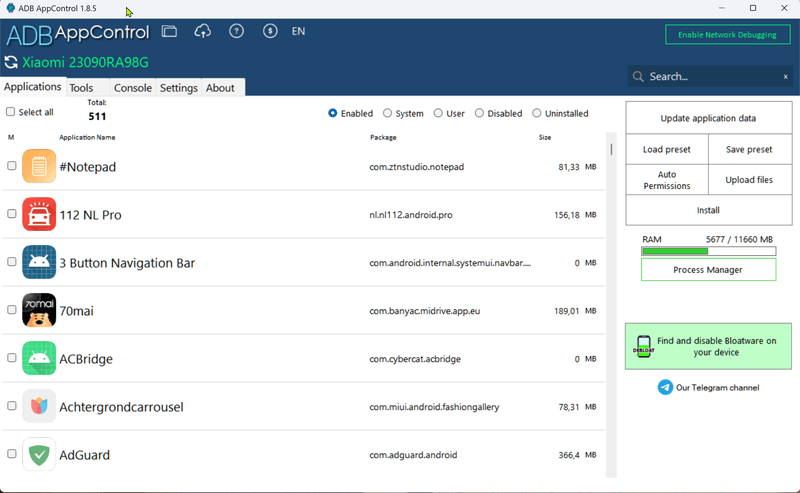Check the ACBridge row checkbox
The height and width of the screenshot is (493, 800).
12,358
